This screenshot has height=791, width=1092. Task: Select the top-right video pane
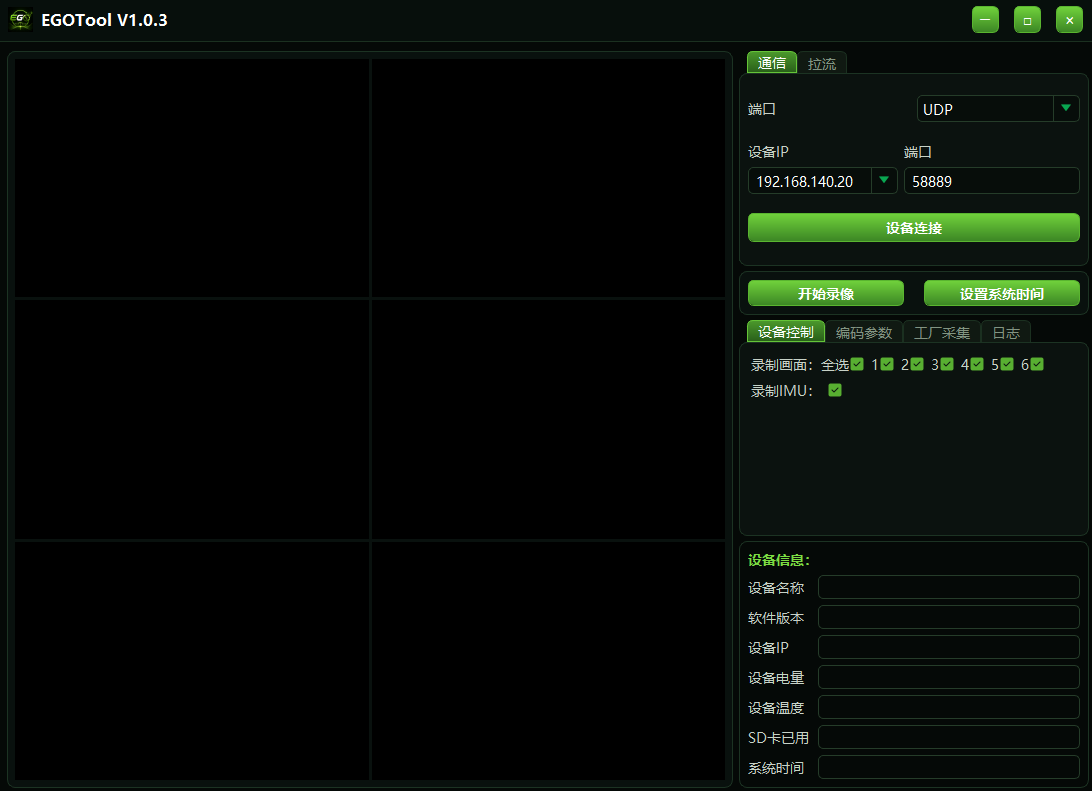(548, 178)
